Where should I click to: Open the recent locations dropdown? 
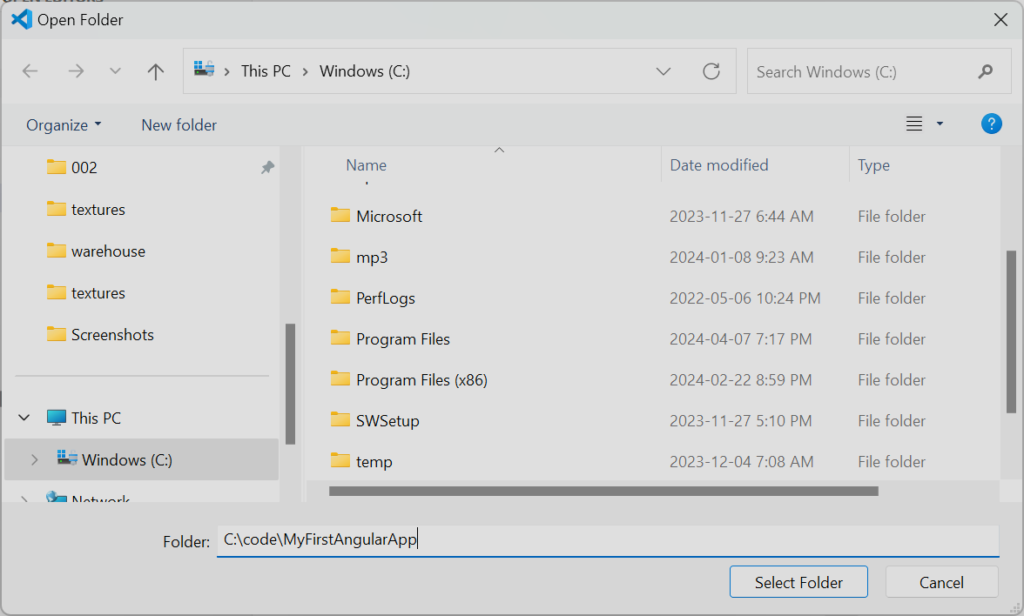coord(115,71)
